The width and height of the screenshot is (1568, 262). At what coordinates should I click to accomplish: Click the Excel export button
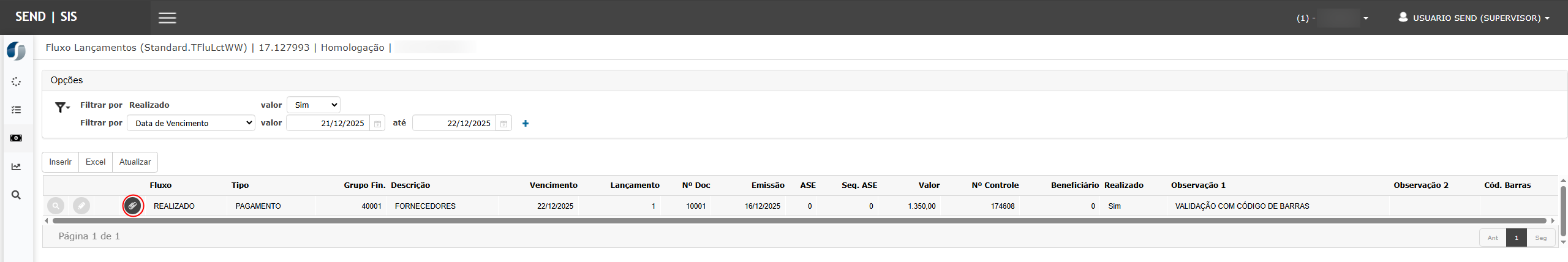[96, 162]
